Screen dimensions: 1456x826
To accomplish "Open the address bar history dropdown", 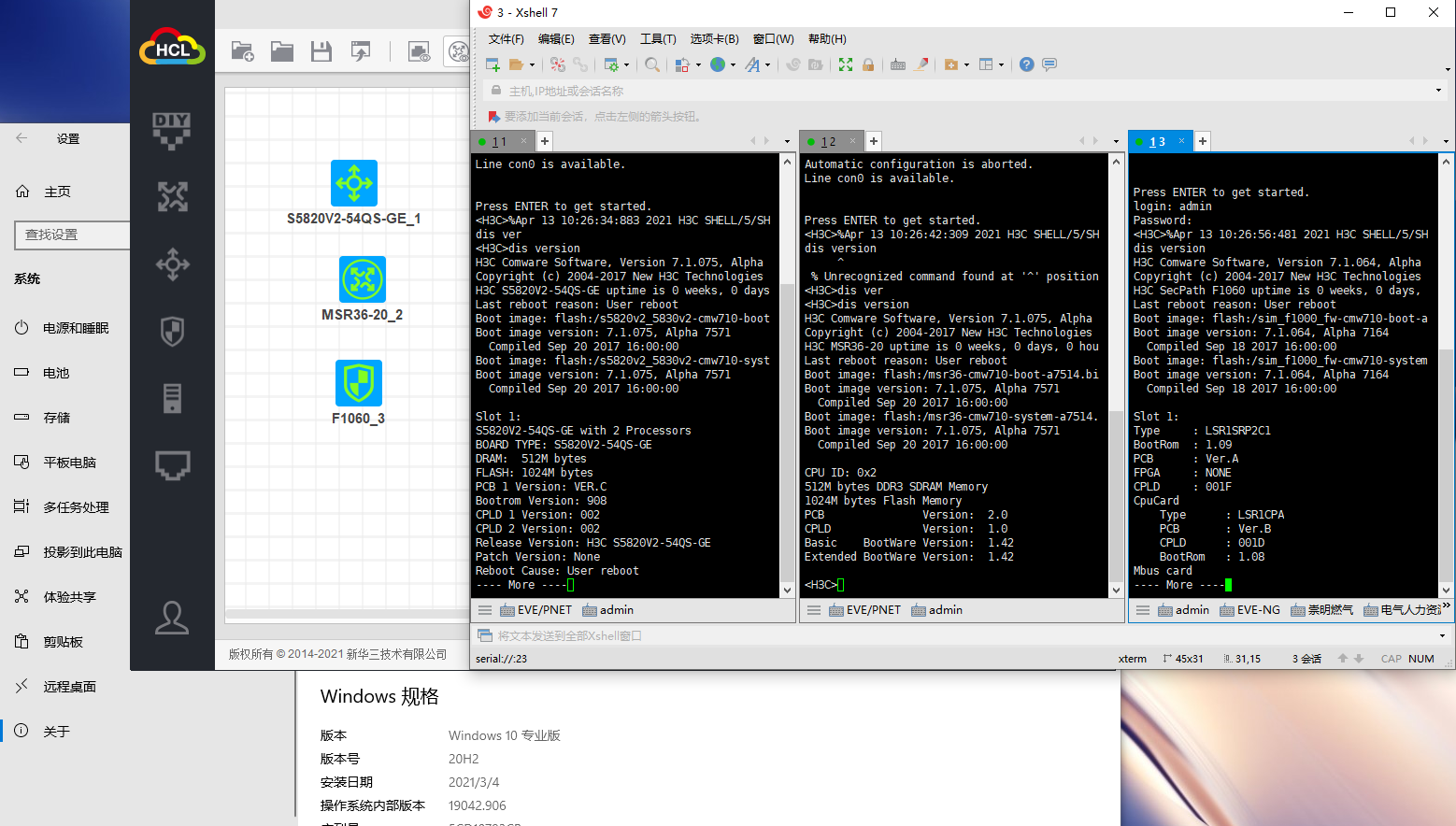I will (1438, 91).
